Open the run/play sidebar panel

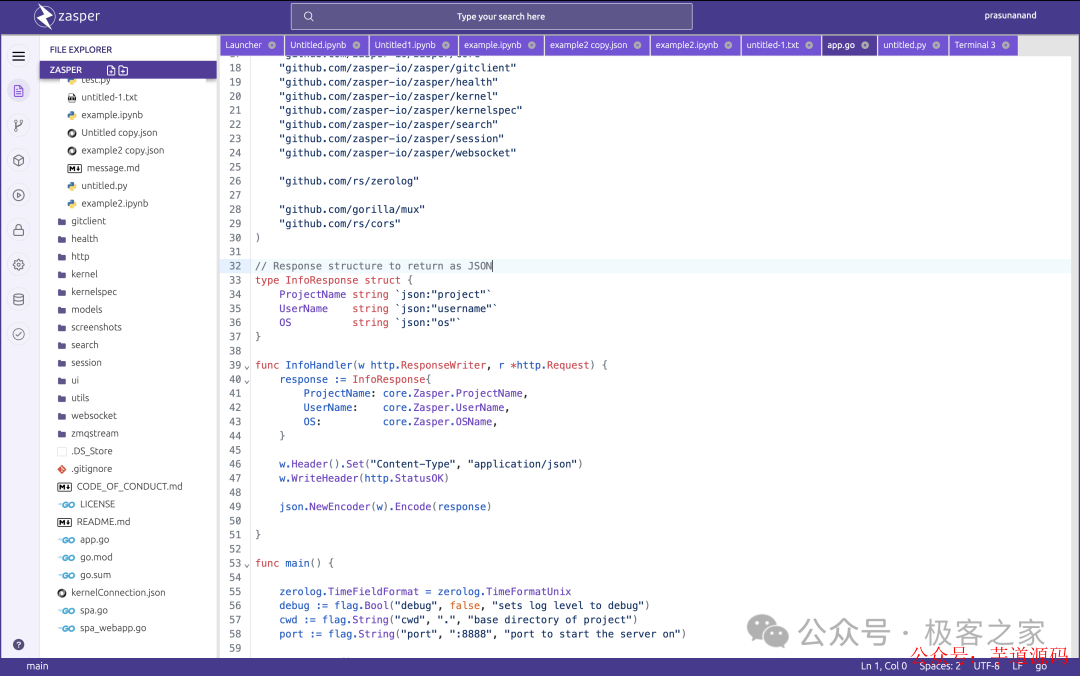point(19,195)
